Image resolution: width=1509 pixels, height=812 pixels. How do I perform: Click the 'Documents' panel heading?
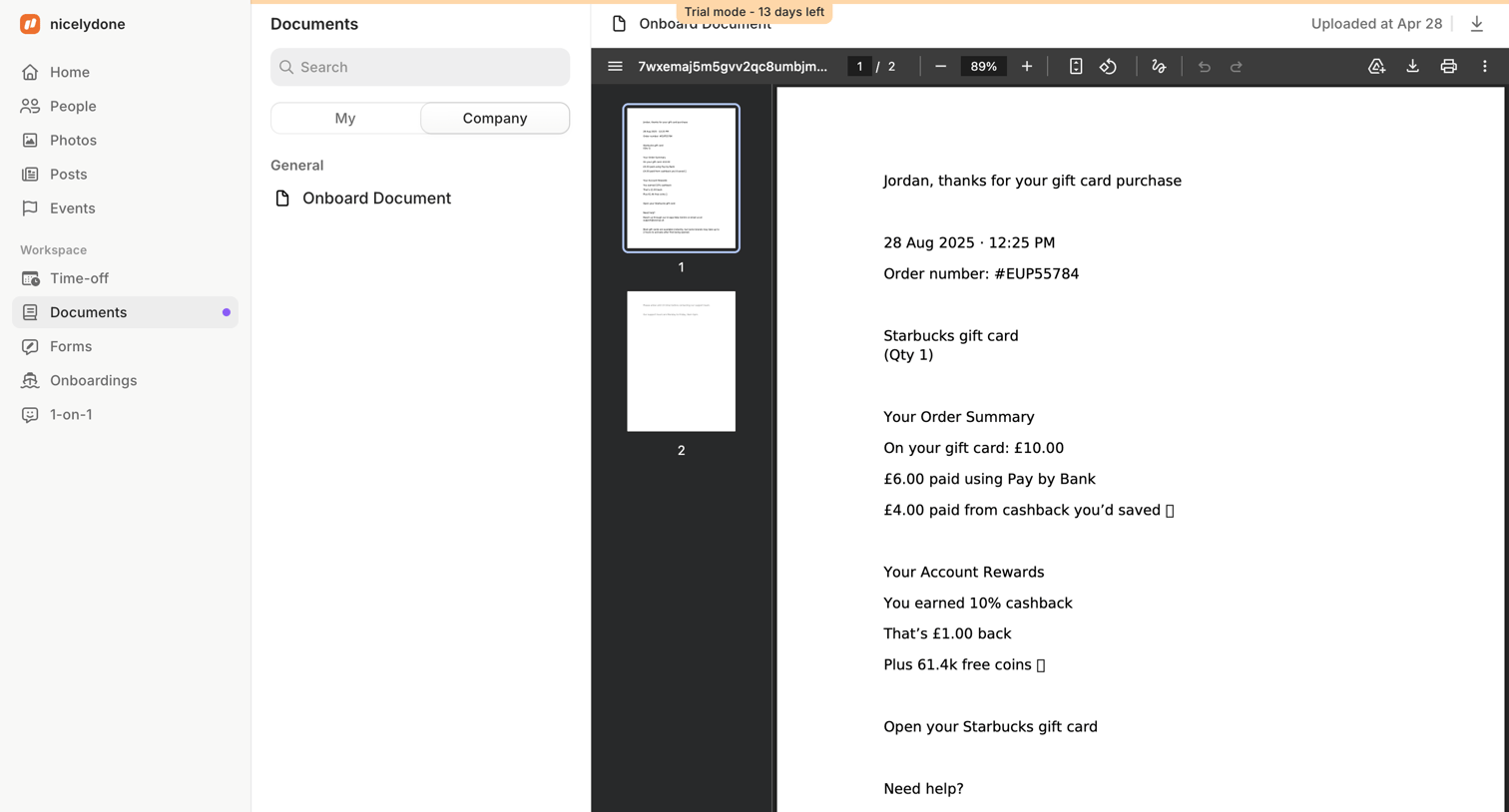[x=314, y=24]
